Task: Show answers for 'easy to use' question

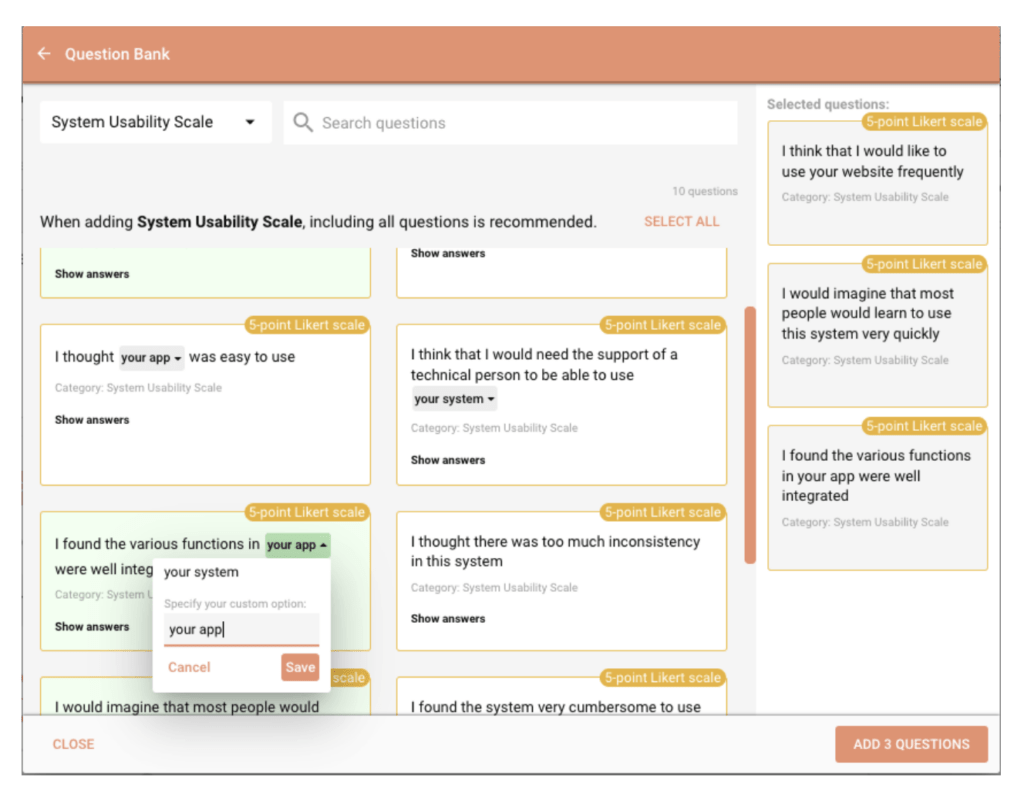Action: tap(92, 420)
